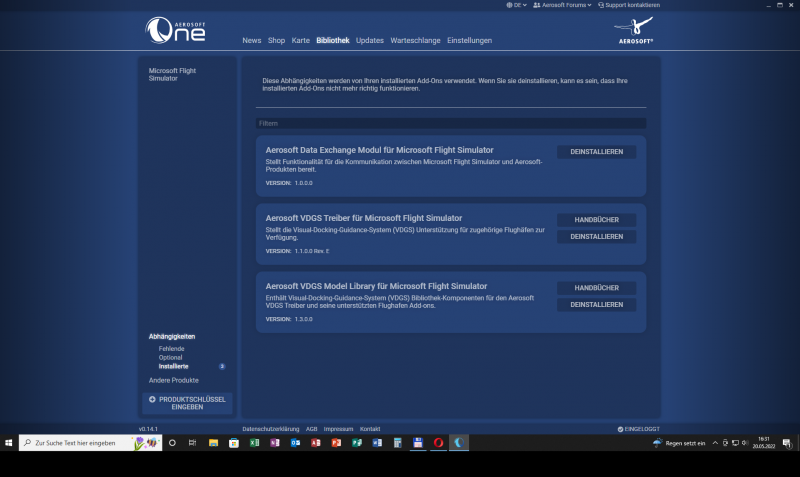Viewport: 800px width, 477px height.
Task: Open the volume tray icon
Action: click(x=745, y=443)
